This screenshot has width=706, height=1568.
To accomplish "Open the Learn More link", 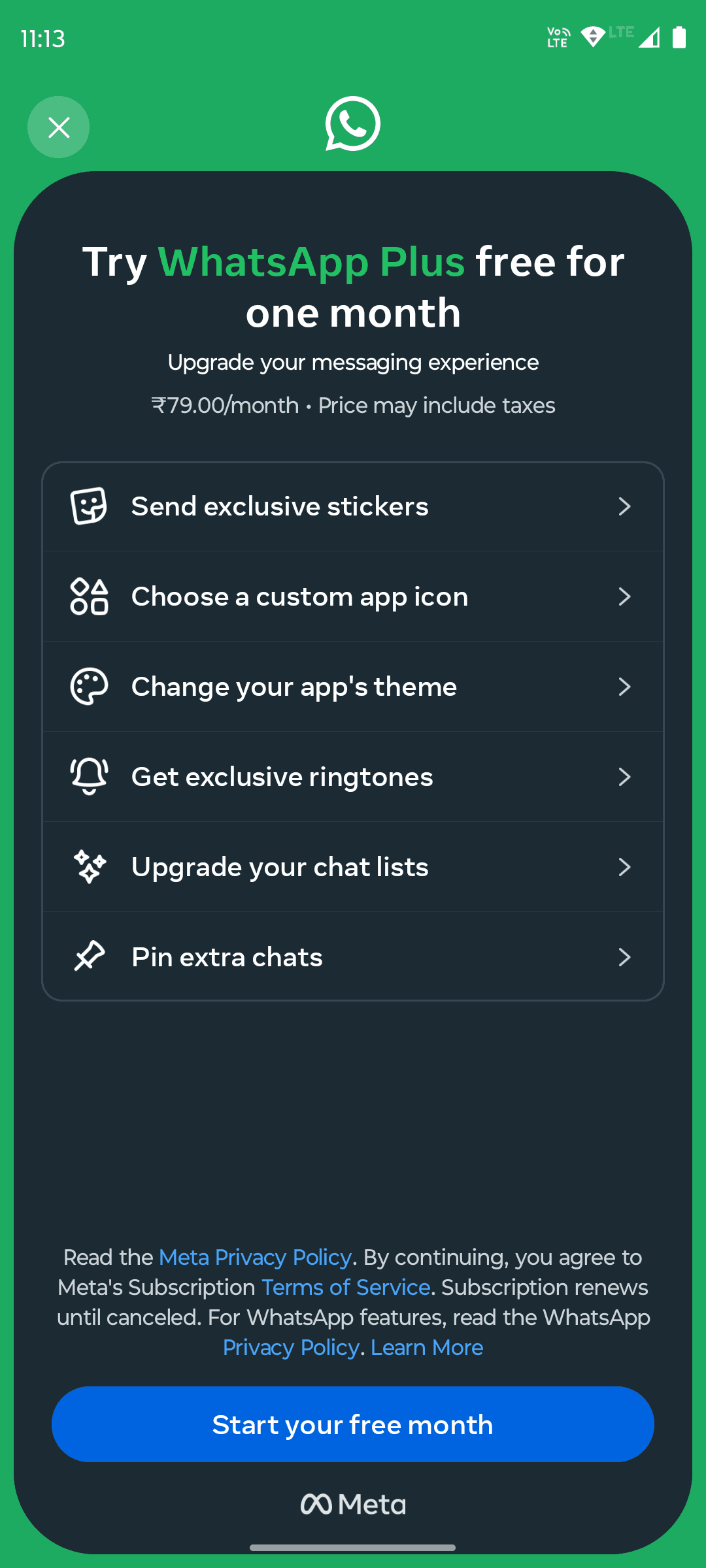I will 427,1347.
